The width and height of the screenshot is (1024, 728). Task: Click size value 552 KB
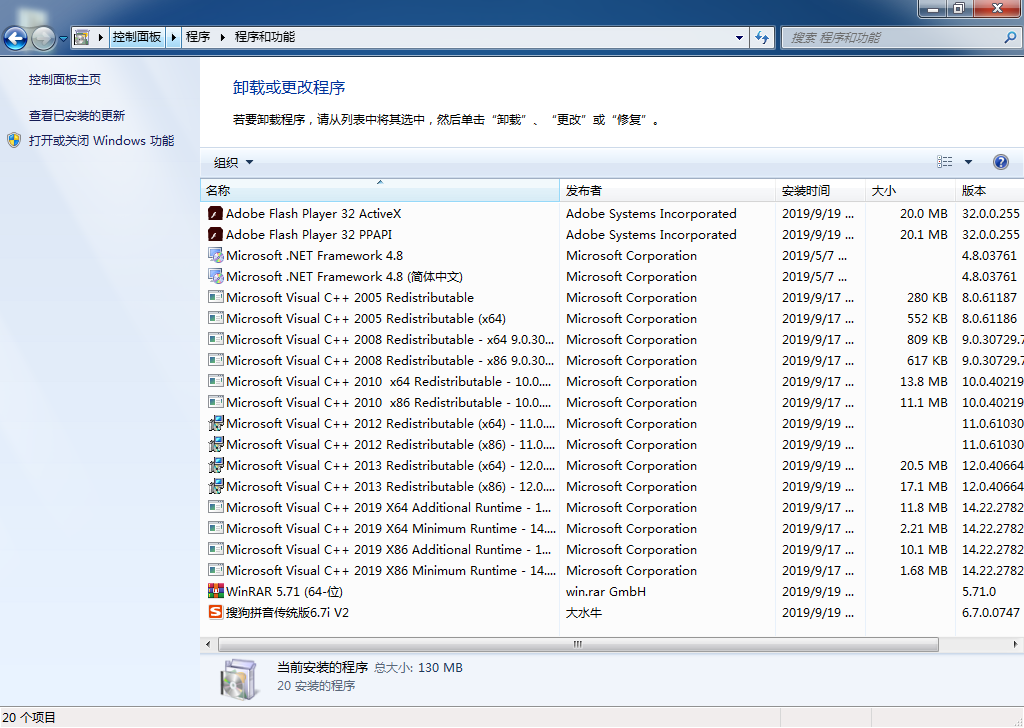(927, 318)
